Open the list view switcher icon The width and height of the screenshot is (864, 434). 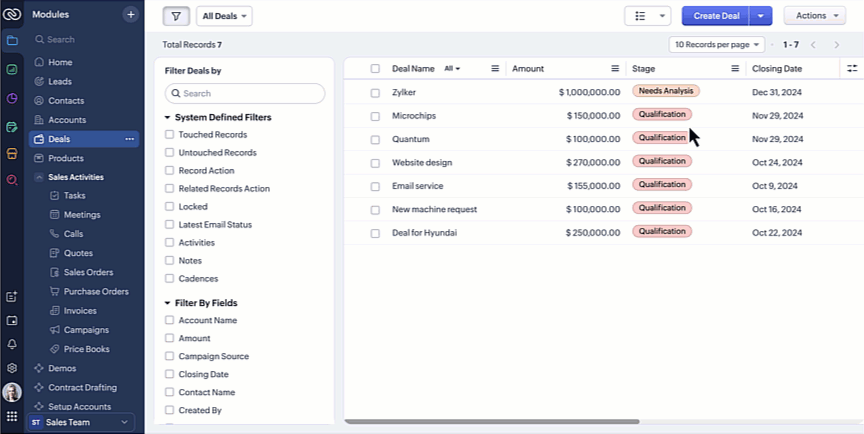(647, 16)
